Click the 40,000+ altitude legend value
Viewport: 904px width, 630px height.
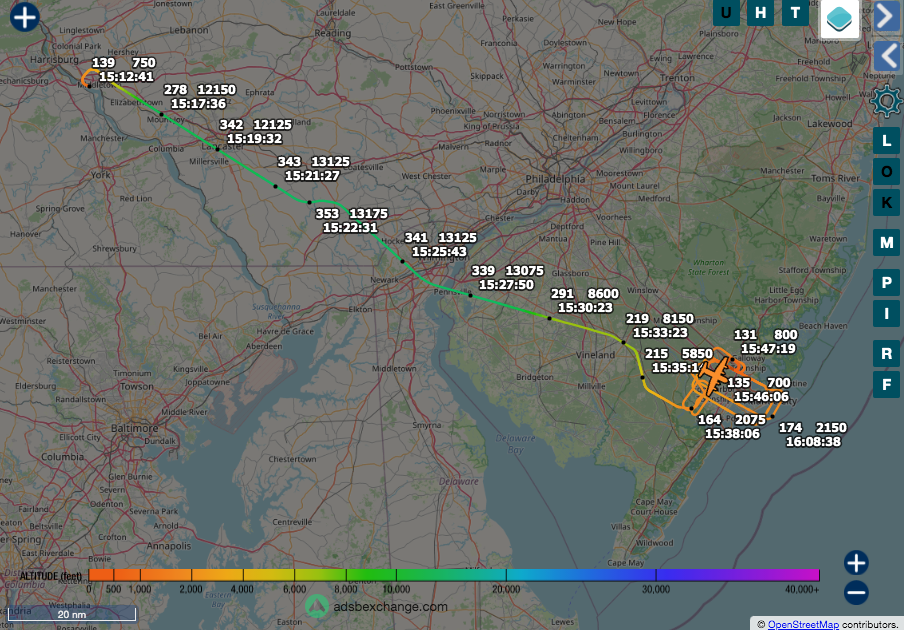(802, 590)
